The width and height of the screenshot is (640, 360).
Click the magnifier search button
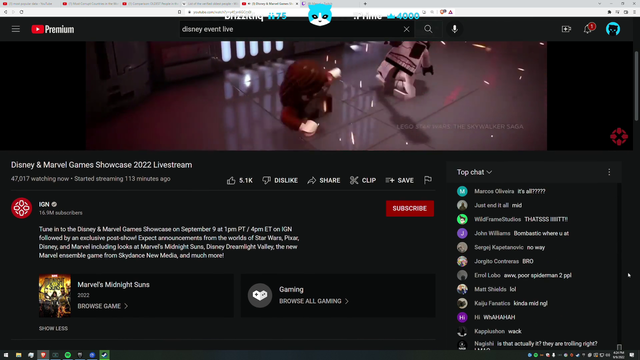[x=428, y=29]
